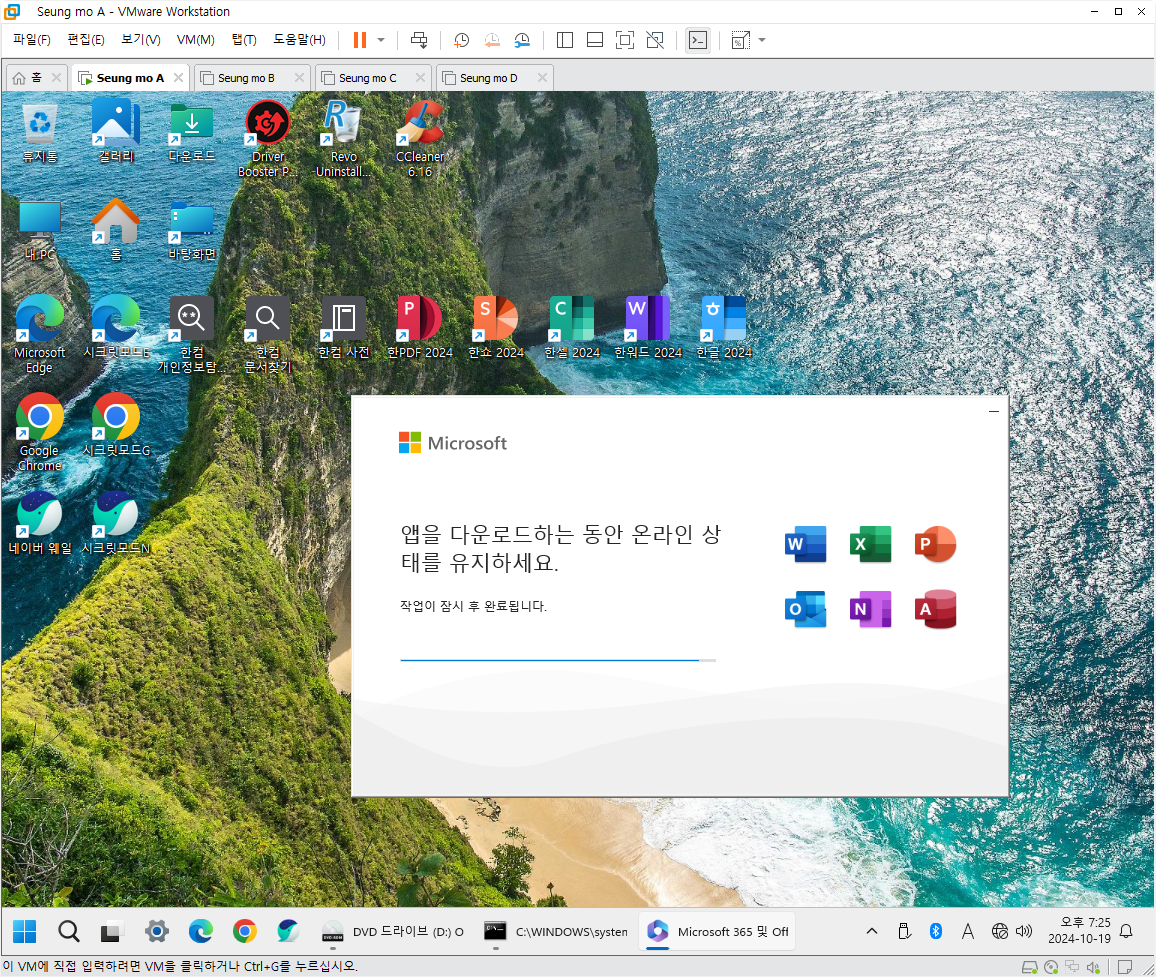Open Task View on the taskbar
Viewport: 1156px width, 977px height.
(x=111, y=931)
